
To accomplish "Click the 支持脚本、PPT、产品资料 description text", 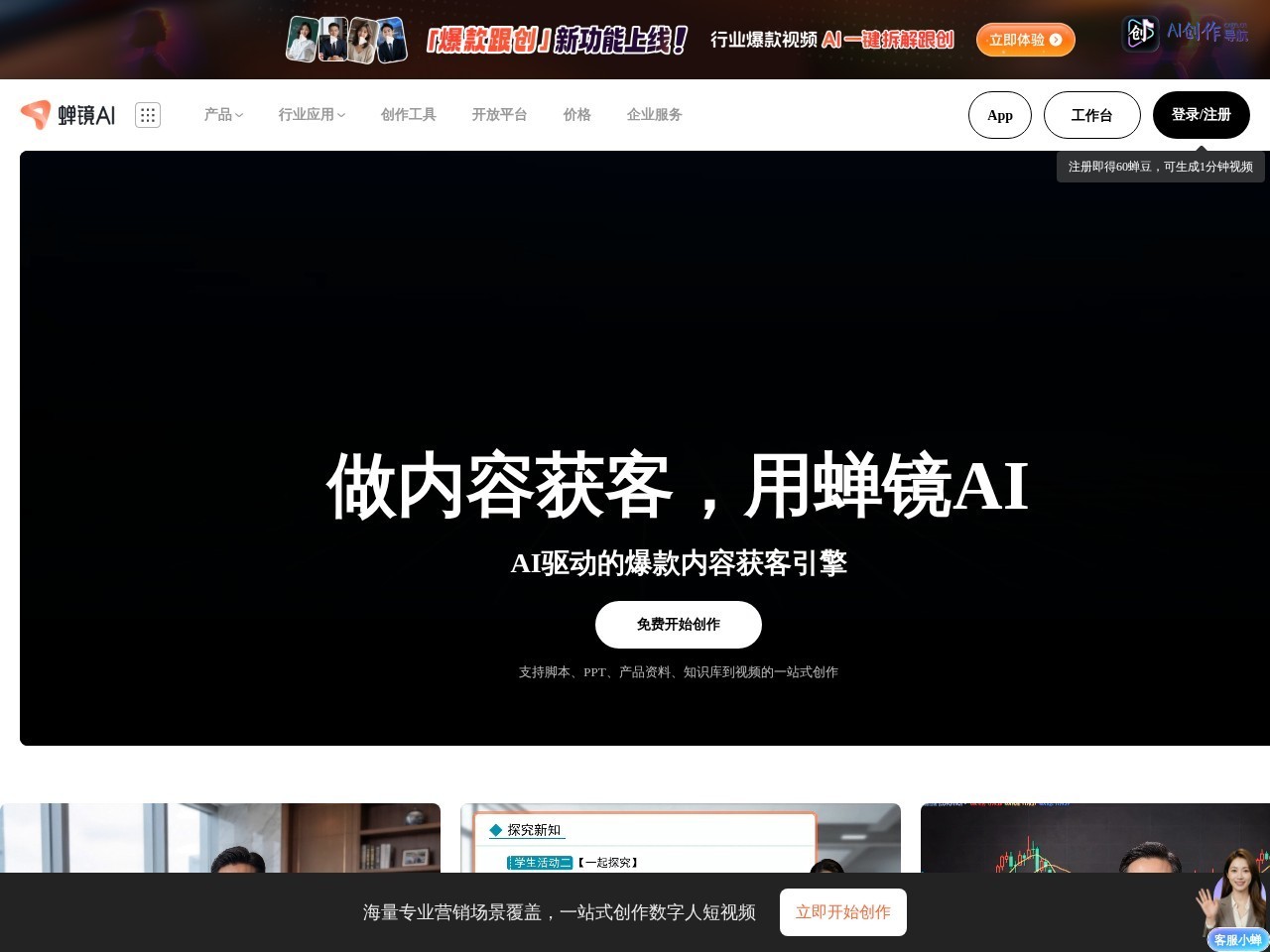I will (x=679, y=672).
